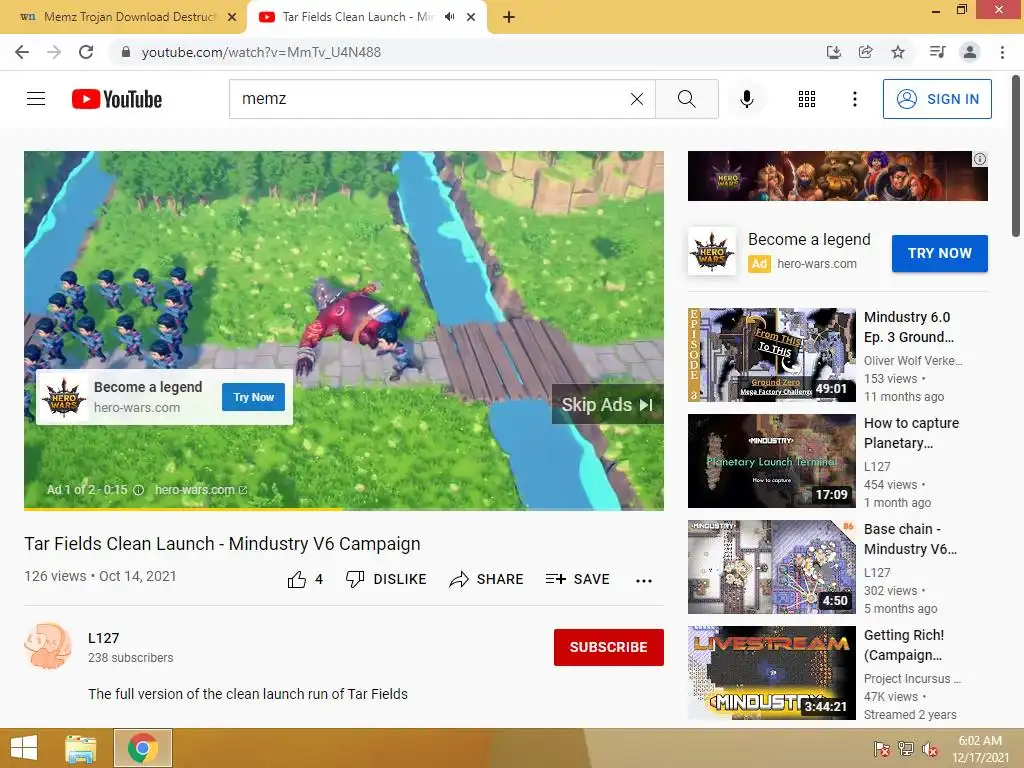1024x768 pixels.
Task: Click SAVE to playlist
Action: pos(578,579)
